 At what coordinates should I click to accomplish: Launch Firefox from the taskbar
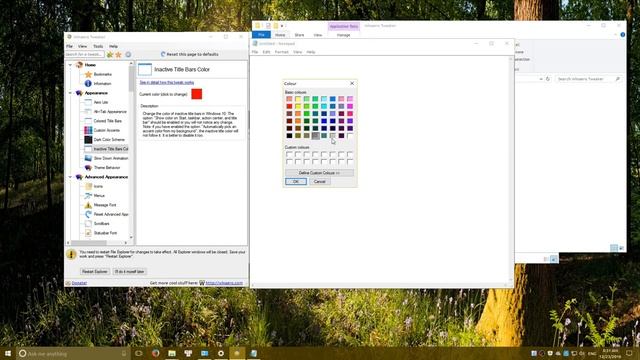click(156, 353)
